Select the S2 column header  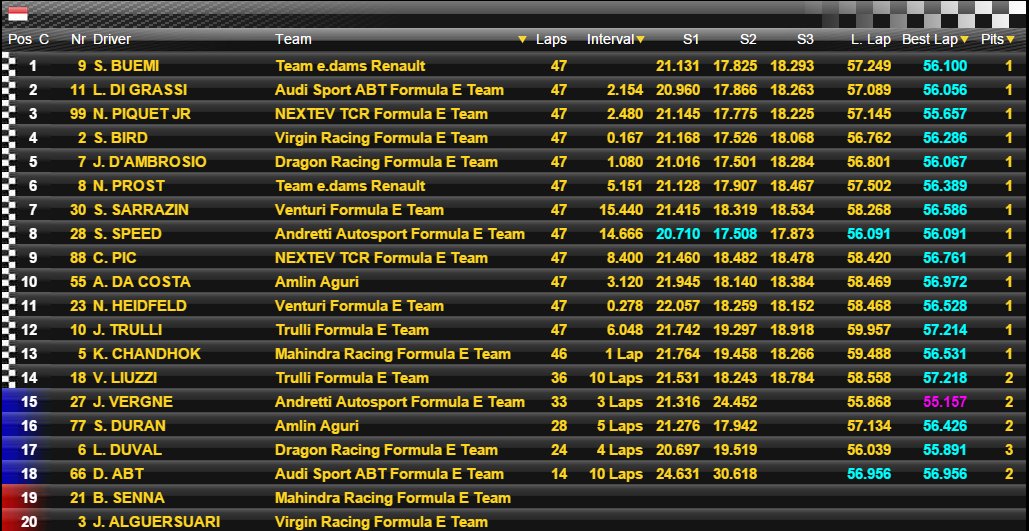[748, 39]
